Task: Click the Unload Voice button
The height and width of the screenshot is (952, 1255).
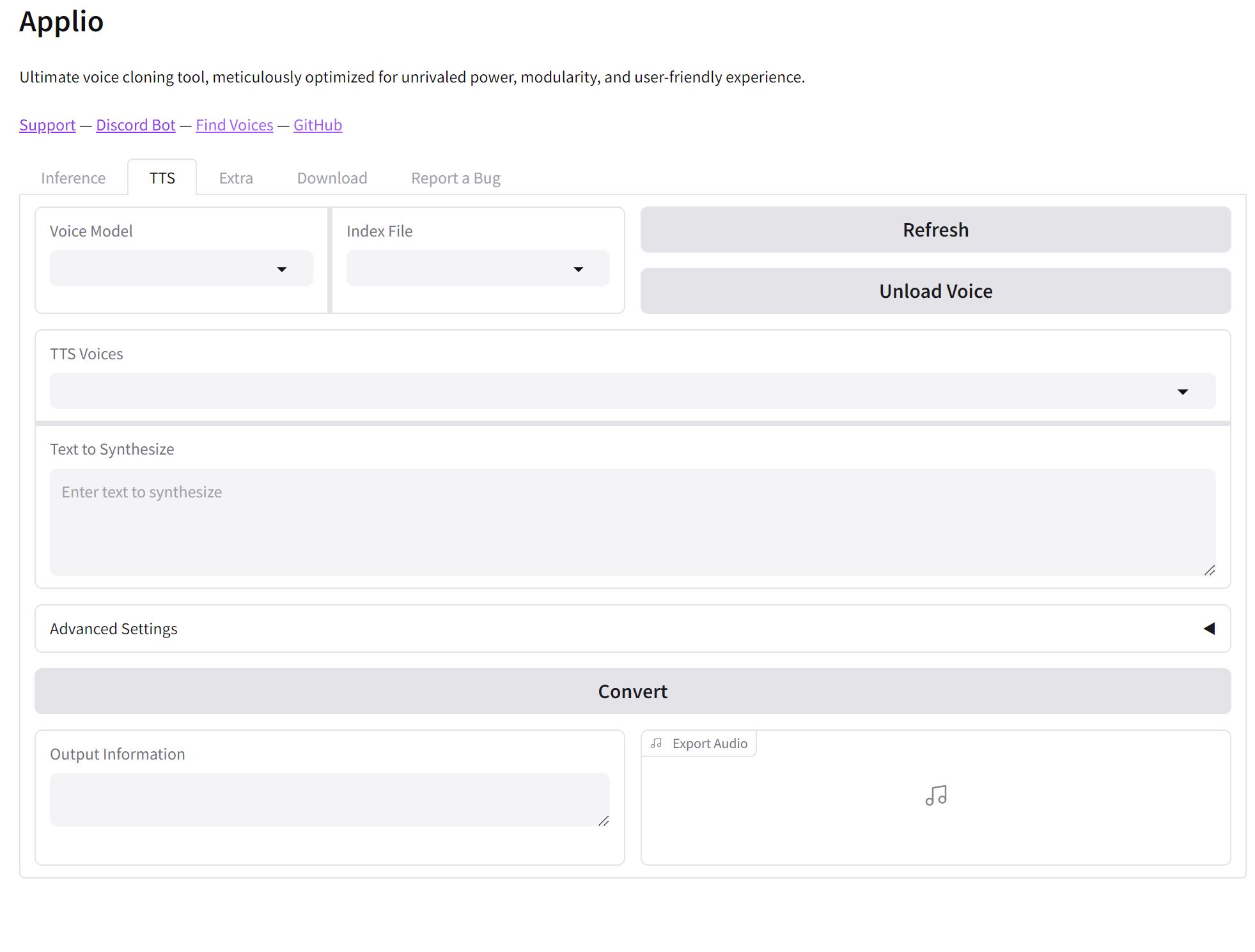Action: click(x=935, y=291)
